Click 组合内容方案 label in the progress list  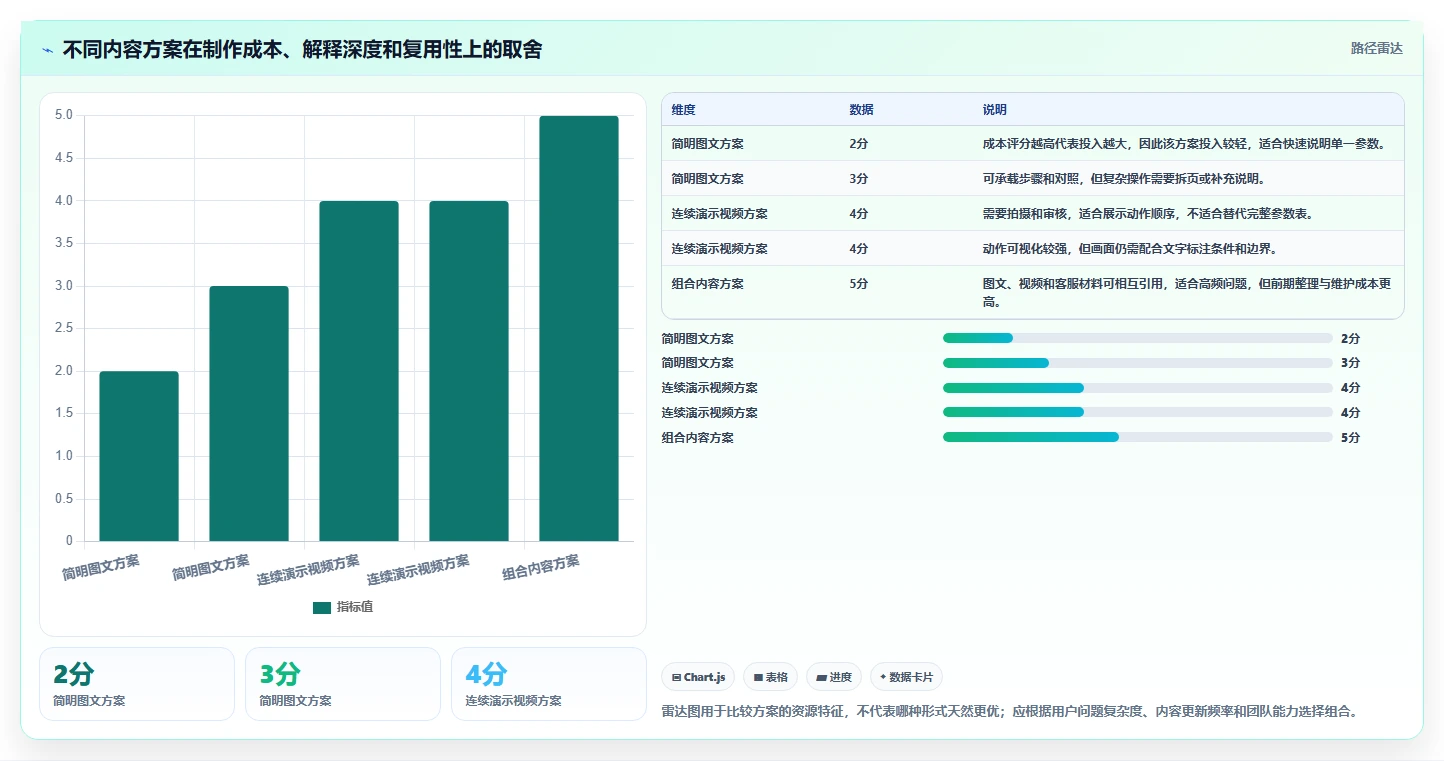698,438
